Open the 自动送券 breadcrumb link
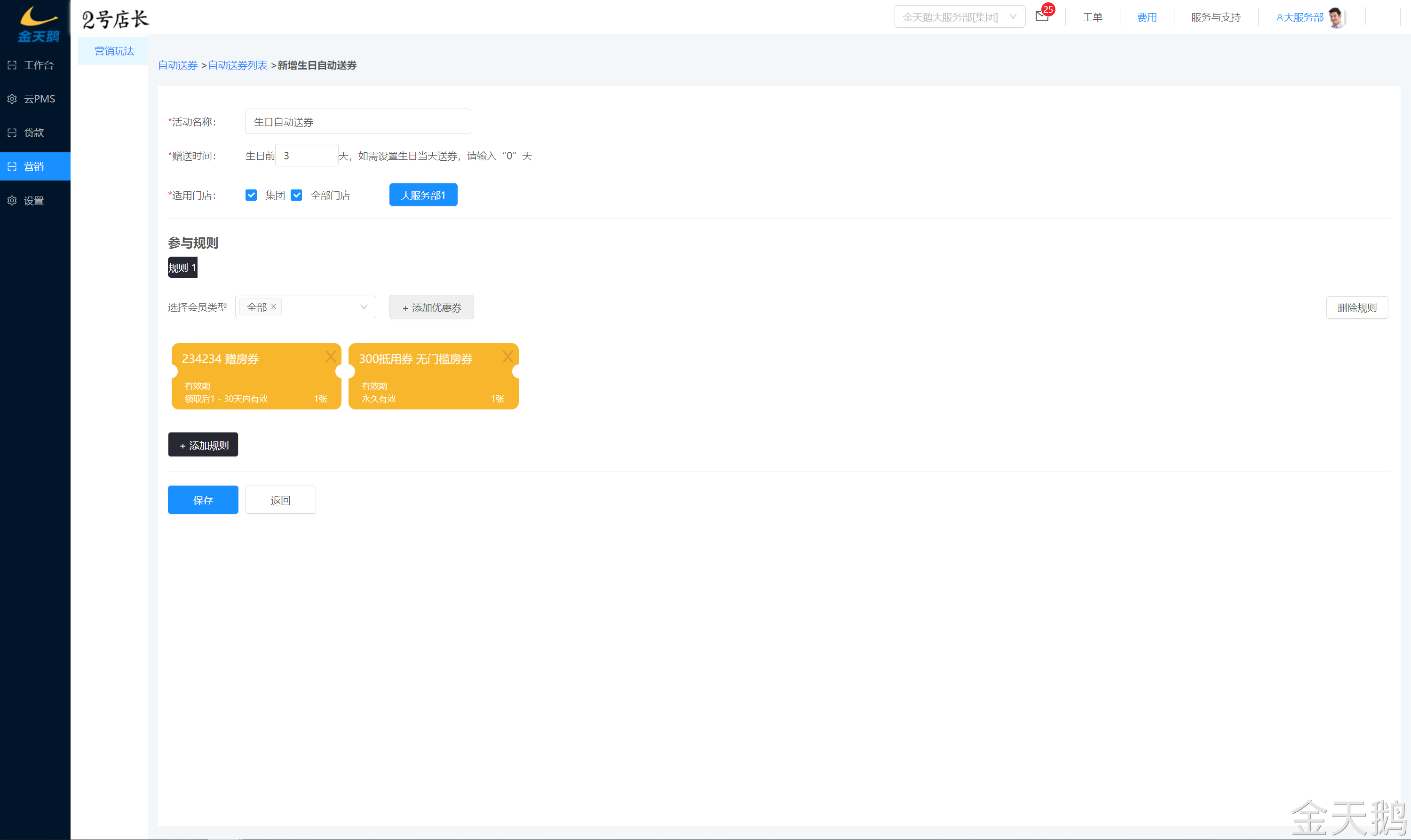The width and height of the screenshot is (1411, 840). (x=178, y=65)
